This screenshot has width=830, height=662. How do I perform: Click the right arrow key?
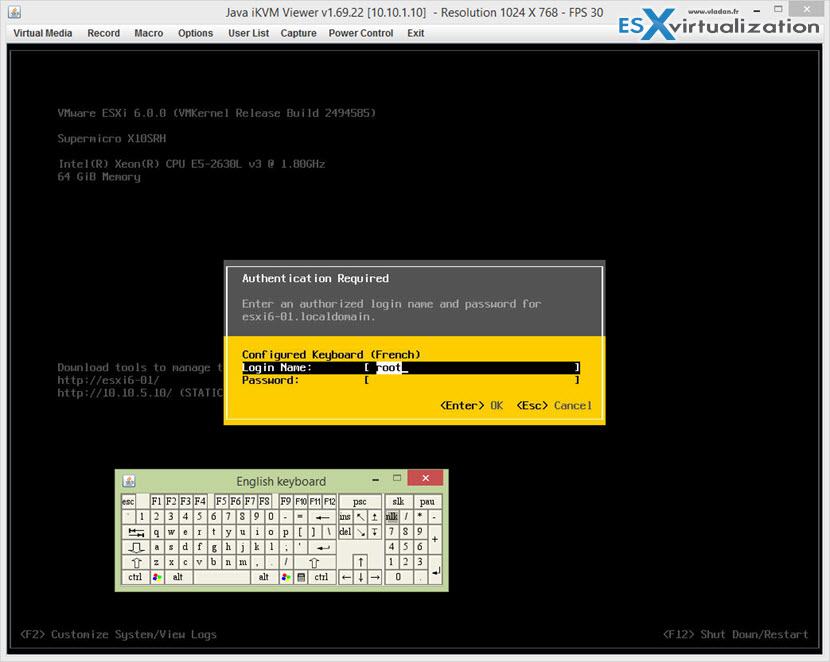click(x=375, y=577)
